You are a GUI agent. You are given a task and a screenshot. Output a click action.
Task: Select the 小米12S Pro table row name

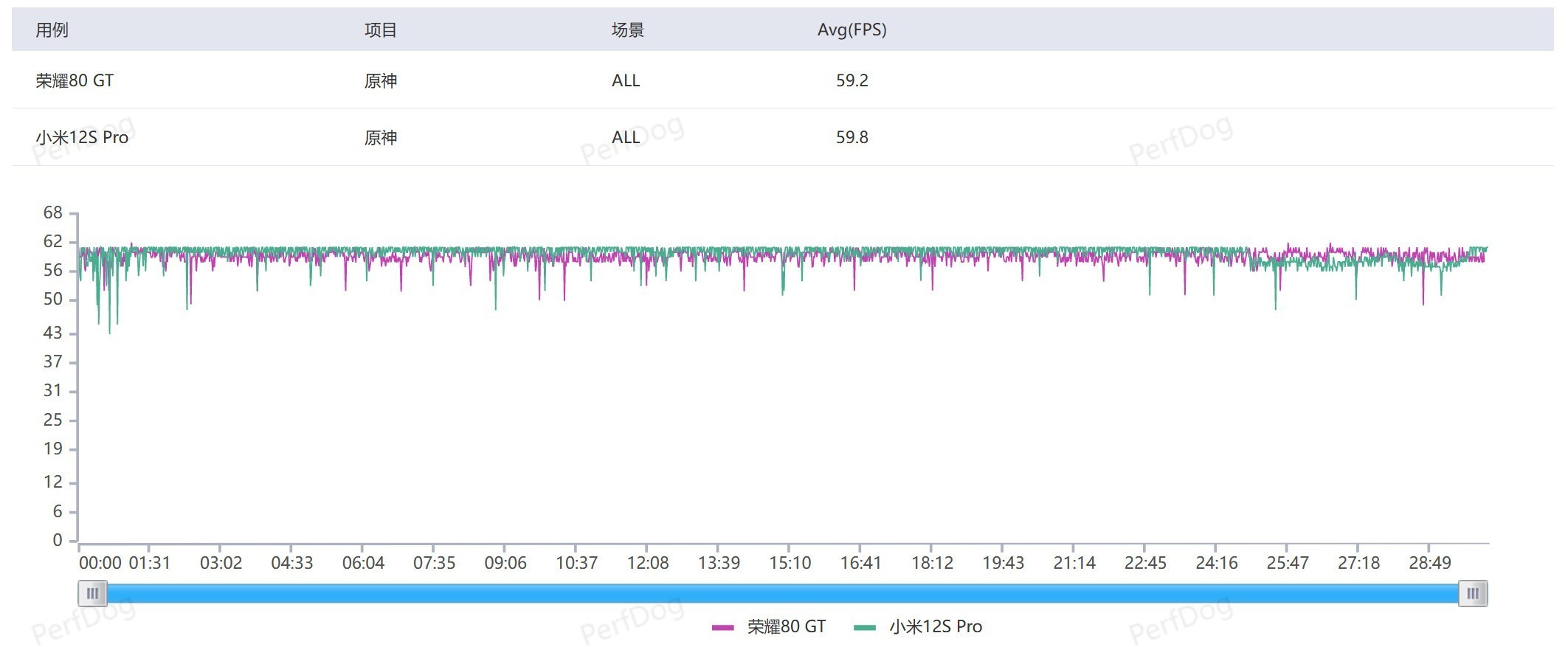click(x=82, y=138)
